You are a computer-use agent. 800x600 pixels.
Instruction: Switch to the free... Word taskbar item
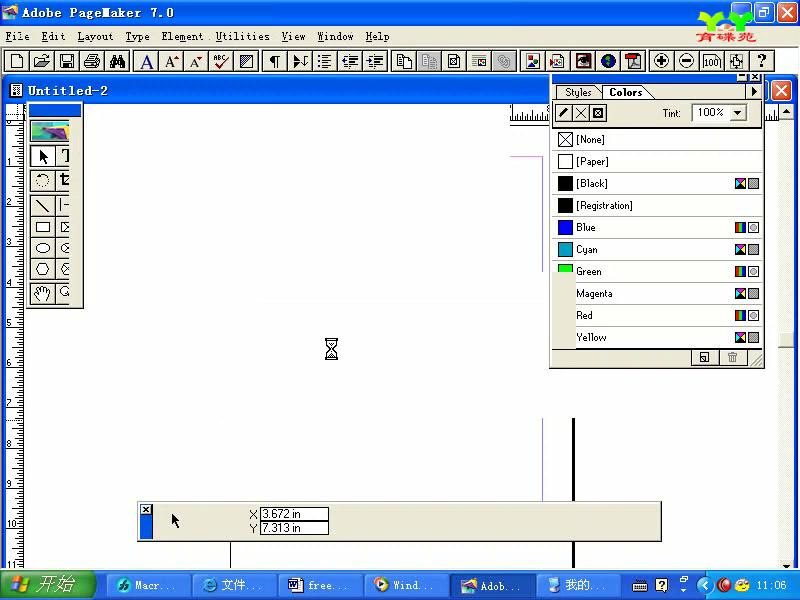(320, 585)
